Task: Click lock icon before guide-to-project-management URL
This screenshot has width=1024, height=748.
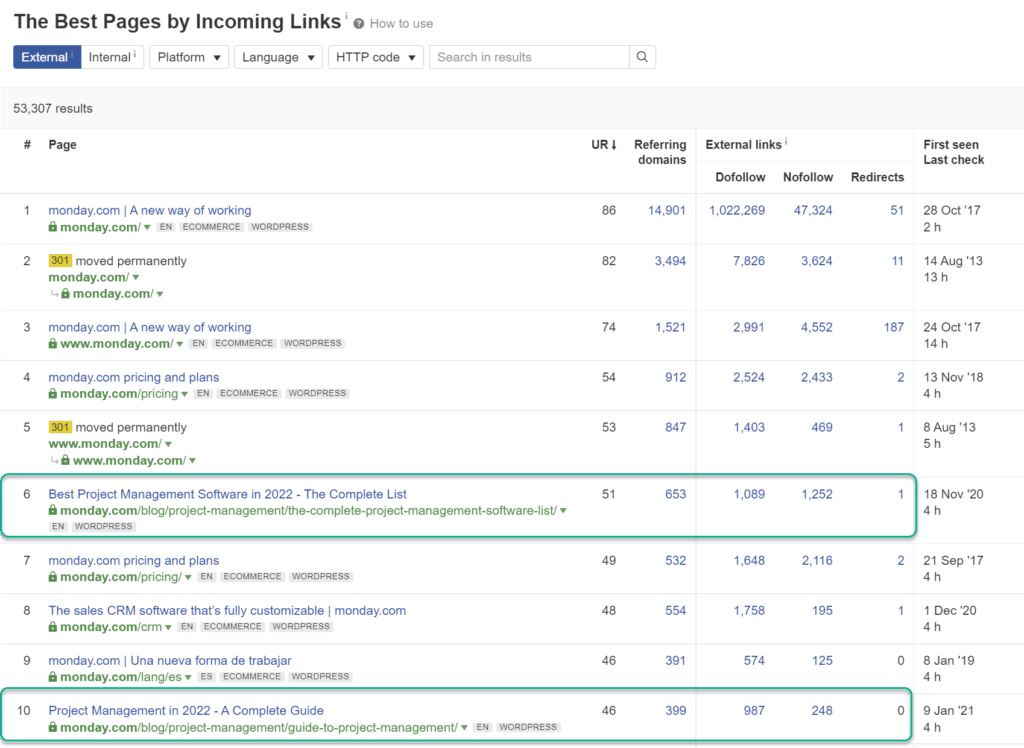Action: pyautogui.click(x=53, y=727)
